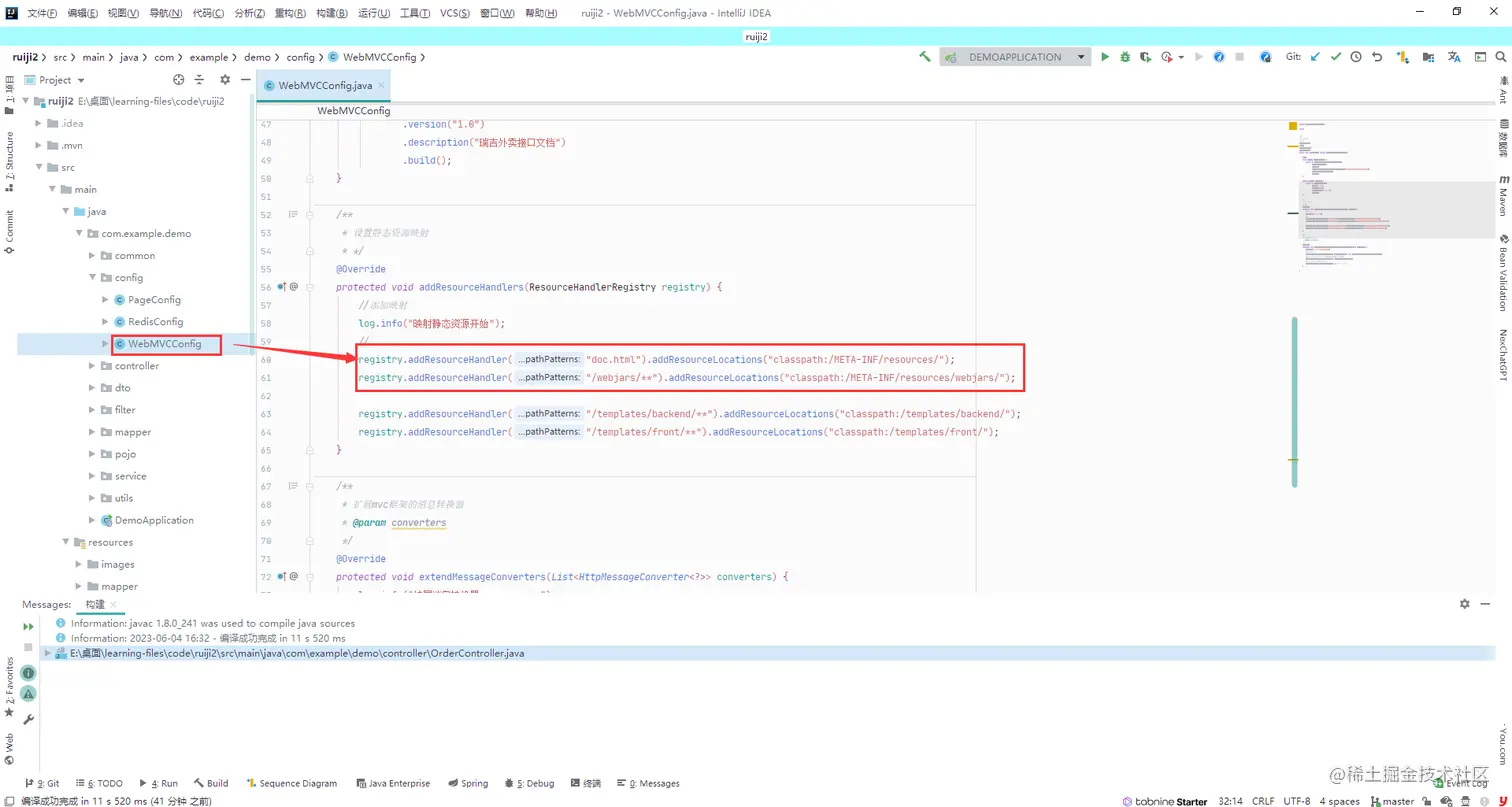Click the profiler run icon in toolbar
Viewport: 1512px width, 807px height.
(1167, 57)
